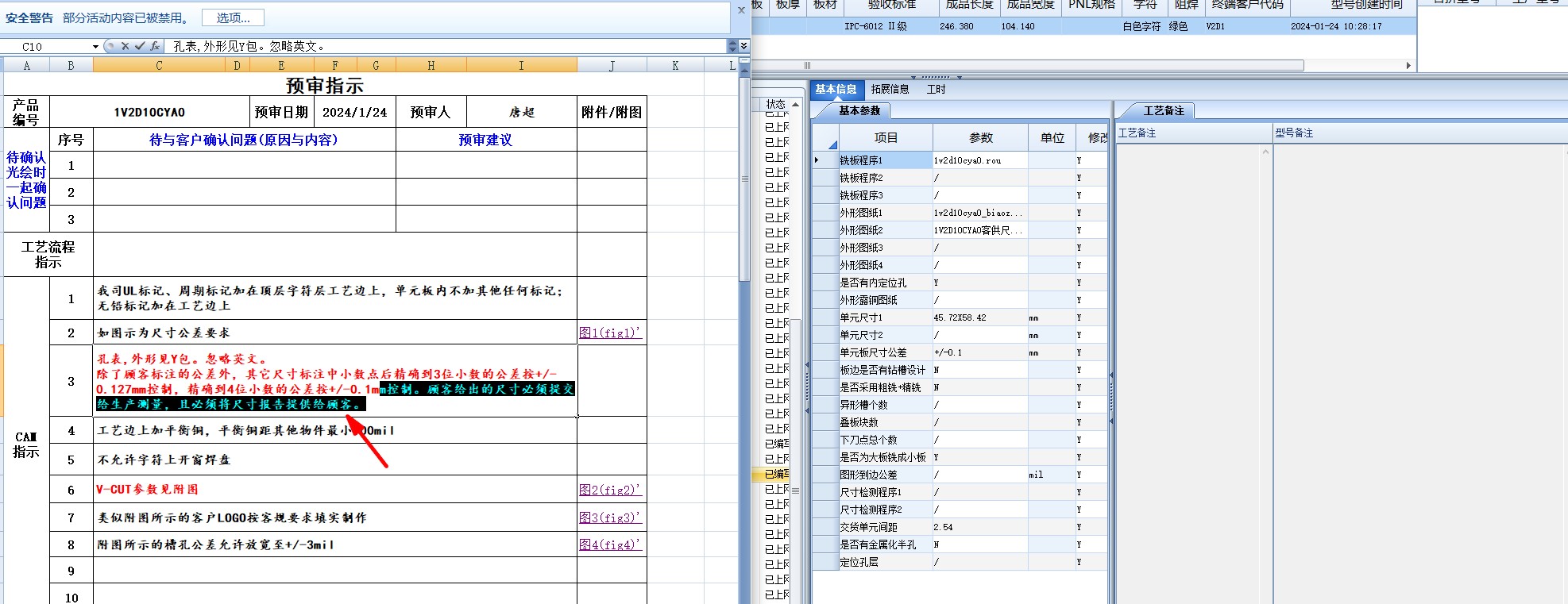1568x604 pixels.
Task: Select the 异形槽个数 row label
Action: pos(886,405)
